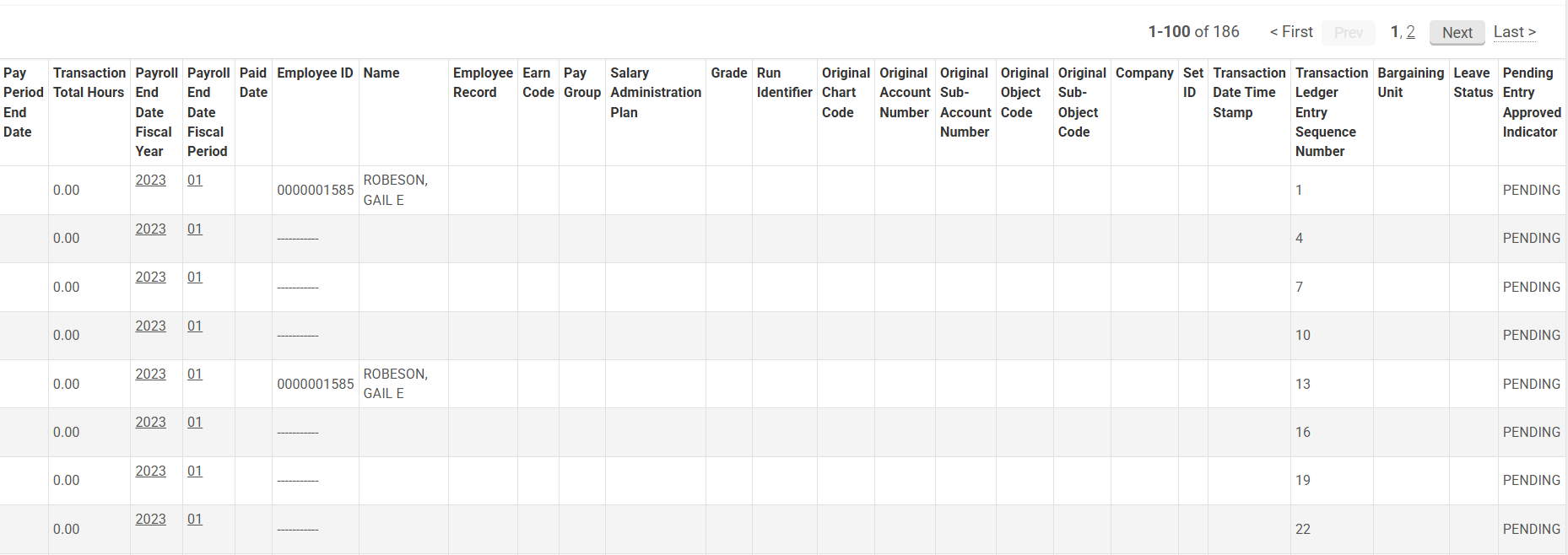The height and width of the screenshot is (555, 1568).
Task: Click the Bargaining Unit column header
Action: point(1410,83)
